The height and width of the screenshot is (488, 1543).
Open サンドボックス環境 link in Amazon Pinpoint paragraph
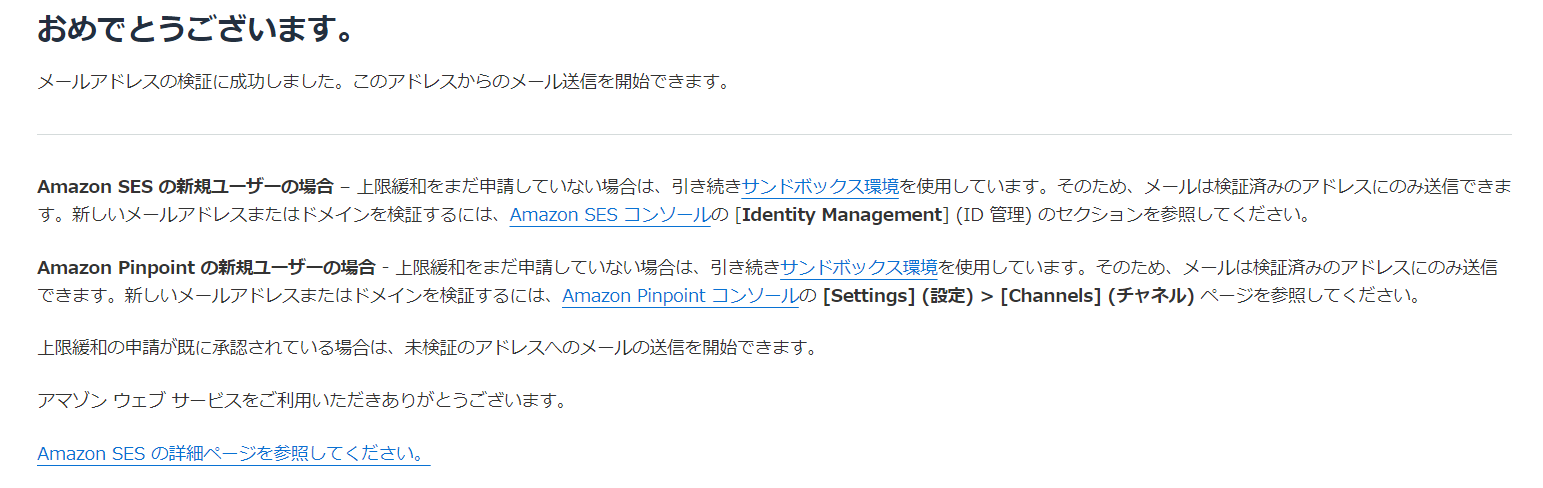pyautogui.click(x=859, y=267)
